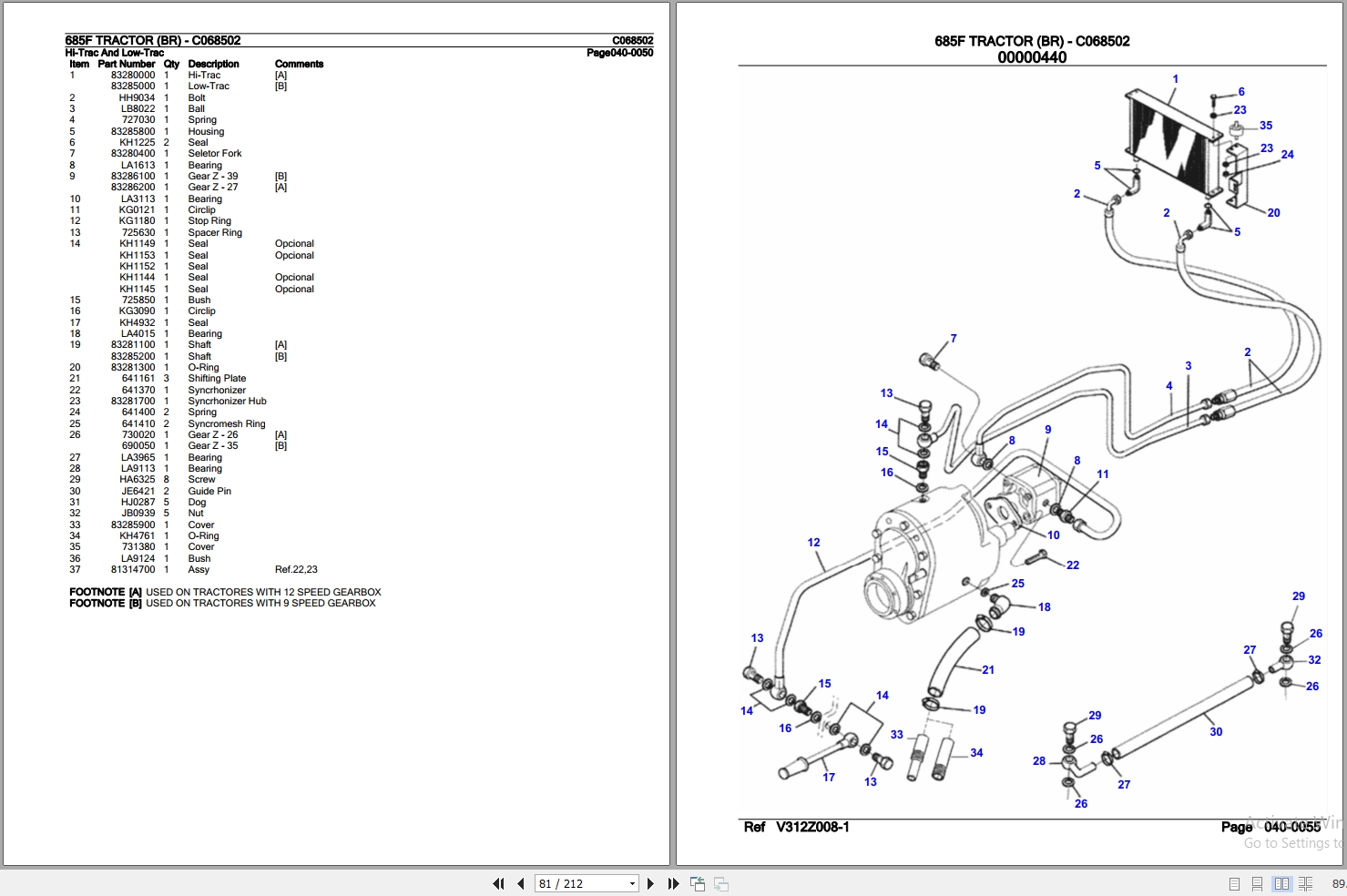Image resolution: width=1347 pixels, height=896 pixels.
Task: Click the Page040-0050 label on parts list
Action: coord(620,53)
